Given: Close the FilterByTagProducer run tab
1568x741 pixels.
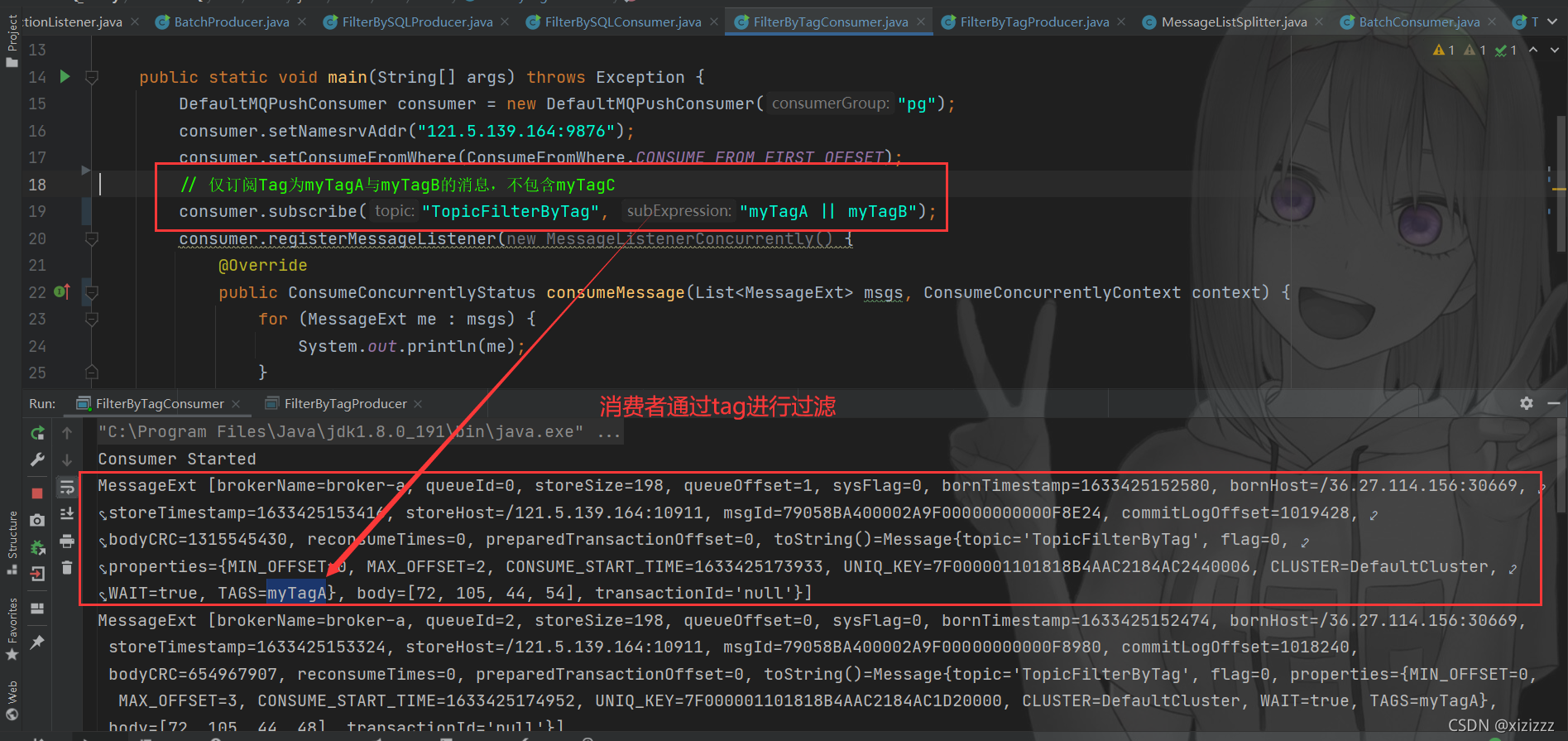Looking at the screenshot, I should (418, 403).
